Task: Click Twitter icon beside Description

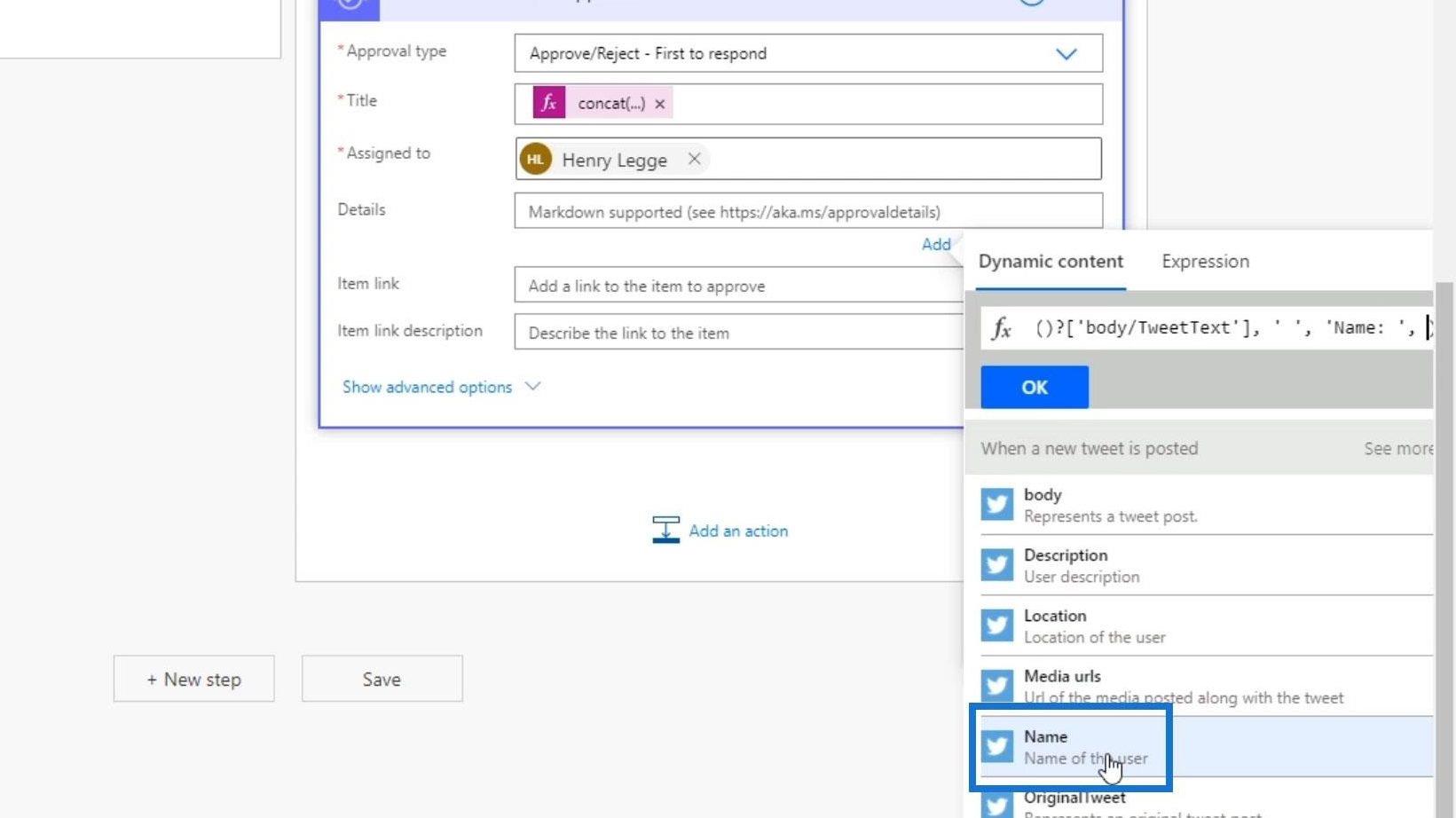Action: tap(996, 565)
